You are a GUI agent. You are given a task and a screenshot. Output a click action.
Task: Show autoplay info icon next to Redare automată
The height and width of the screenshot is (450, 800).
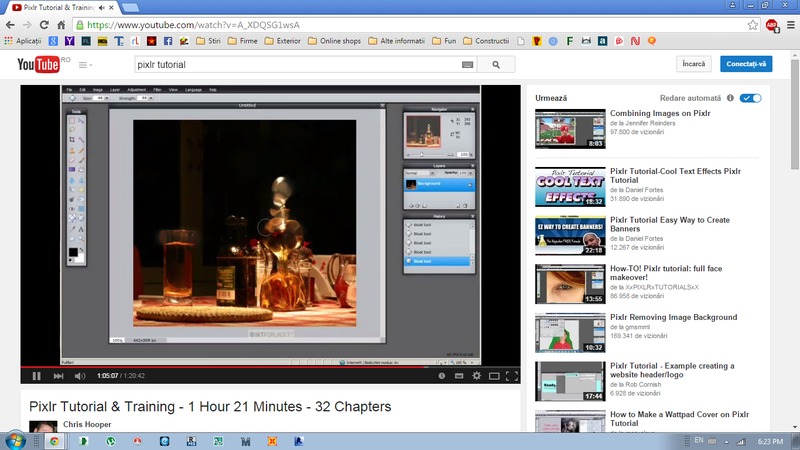click(730, 98)
